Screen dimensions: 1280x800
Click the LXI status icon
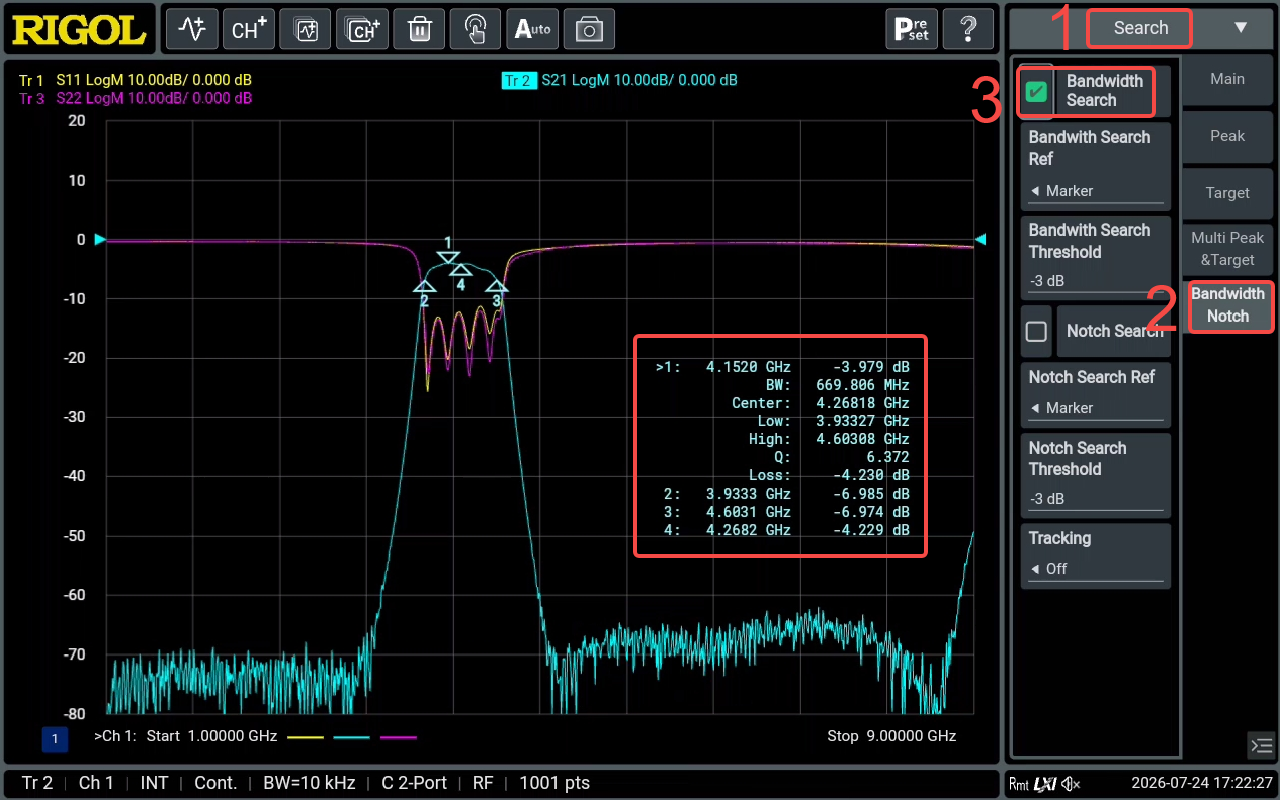point(1045,783)
